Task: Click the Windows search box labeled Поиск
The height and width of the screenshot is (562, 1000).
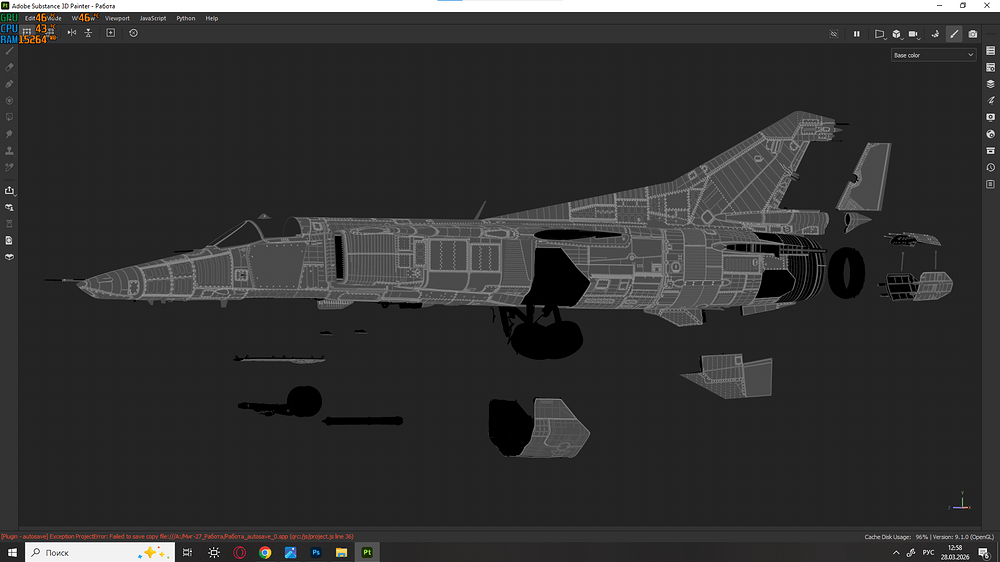Action: [100, 552]
